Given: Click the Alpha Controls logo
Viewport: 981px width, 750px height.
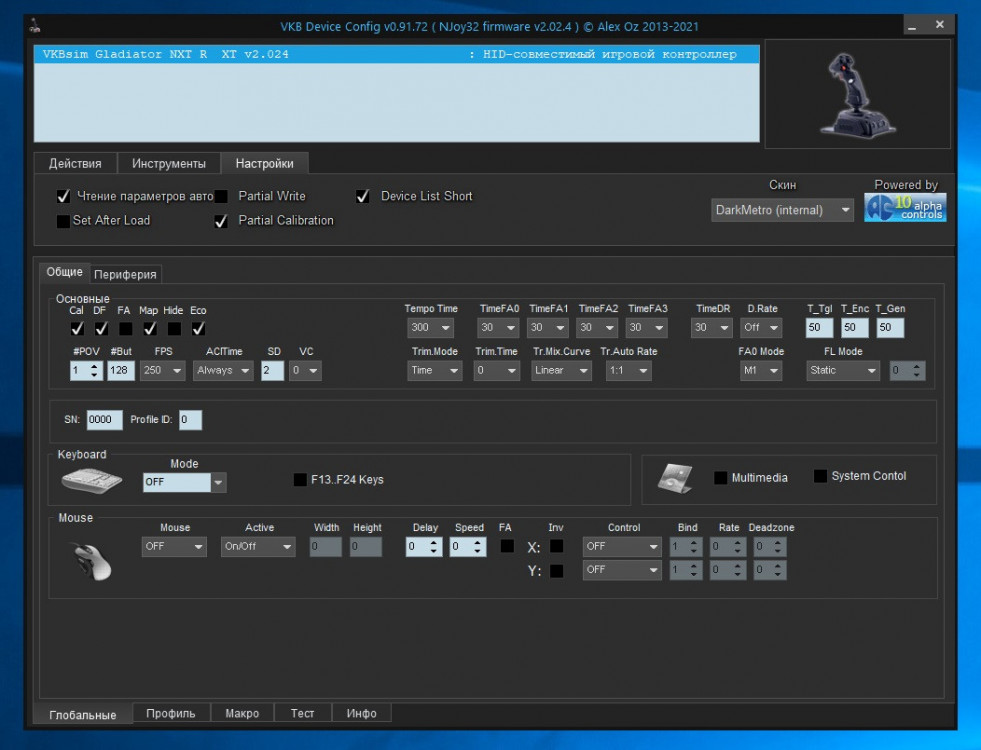Looking at the screenshot, I should click(x=905, y=207).
